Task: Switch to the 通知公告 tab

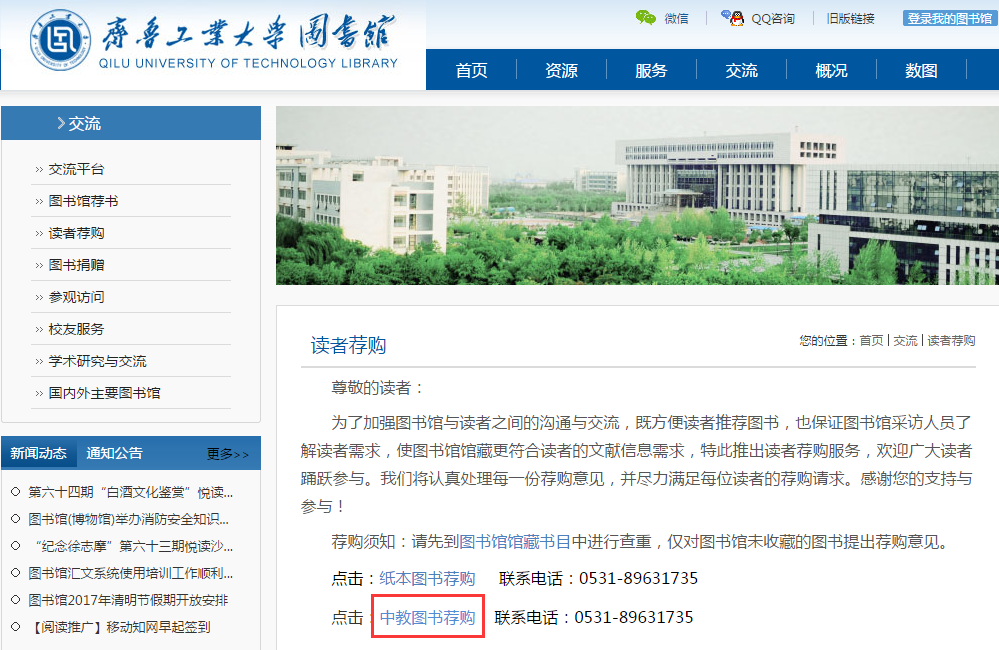Action: click(x=114, y=453)
